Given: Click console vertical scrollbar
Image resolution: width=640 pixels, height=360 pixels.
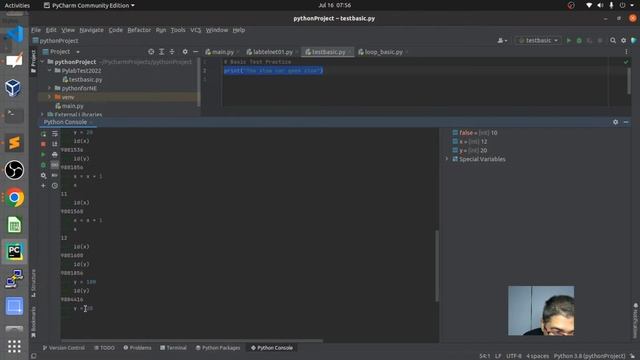Looking at the screenshot, I should pyautogui.click(x=437, y=266).
